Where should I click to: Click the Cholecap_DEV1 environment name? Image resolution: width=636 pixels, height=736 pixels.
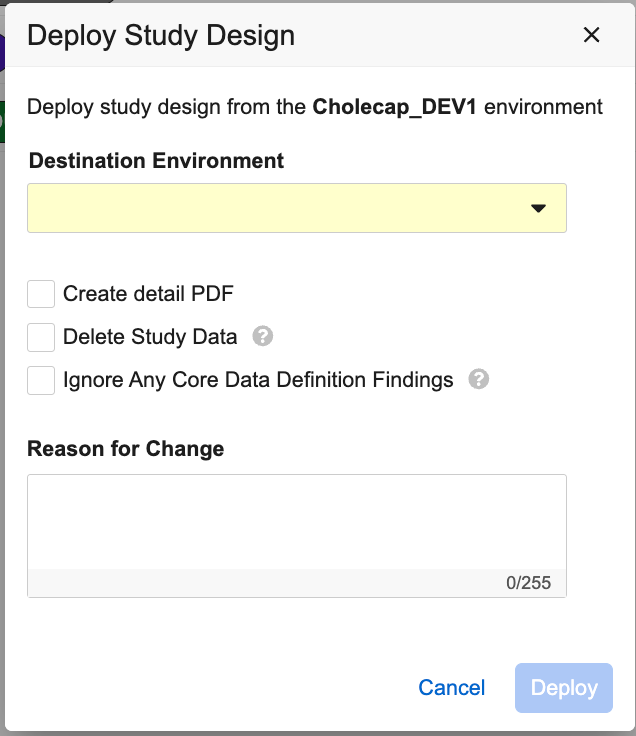pyautogui.click(x=396, y=107)
